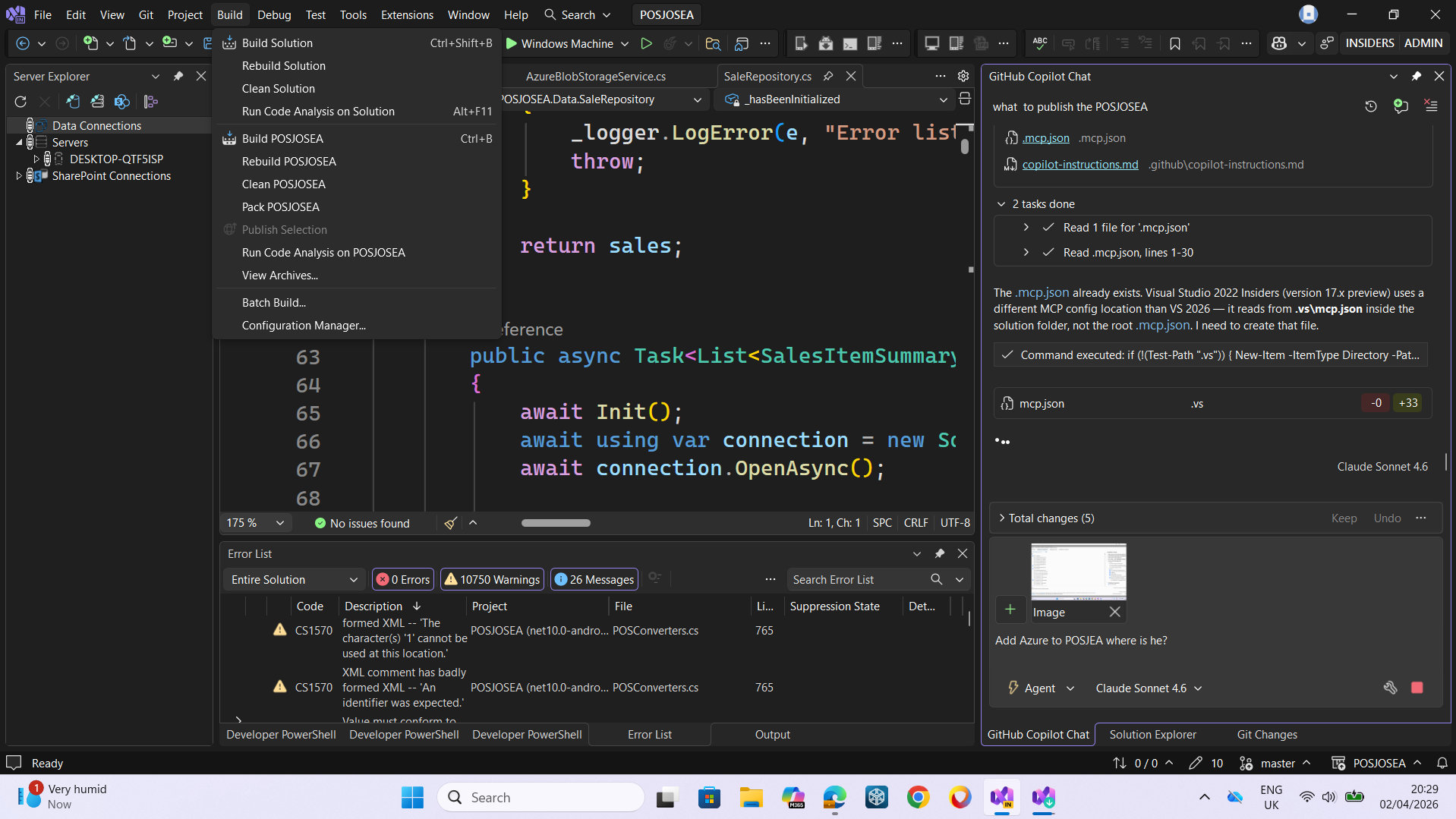Click the Connect to Database icon
Screen dimensions: 1456x819
click(x=73, y=102)
